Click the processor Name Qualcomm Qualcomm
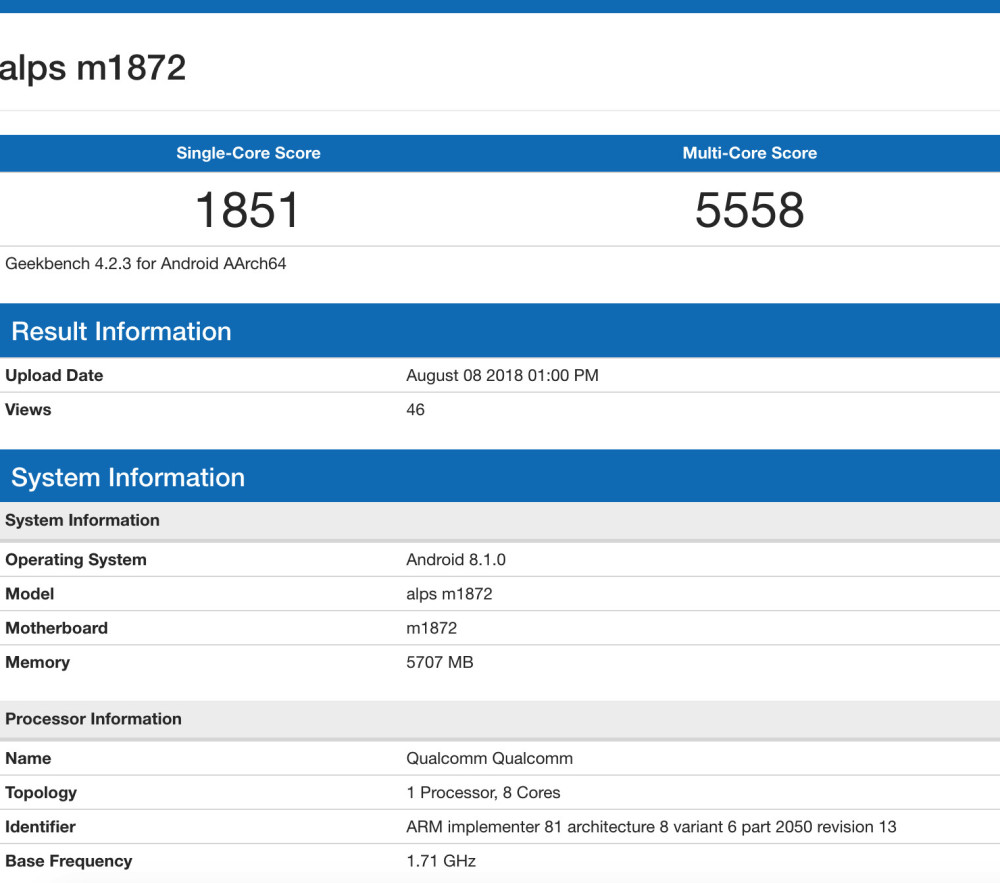Image resolution: width=1000 pixels, height=883 pixels. [488, 758]
